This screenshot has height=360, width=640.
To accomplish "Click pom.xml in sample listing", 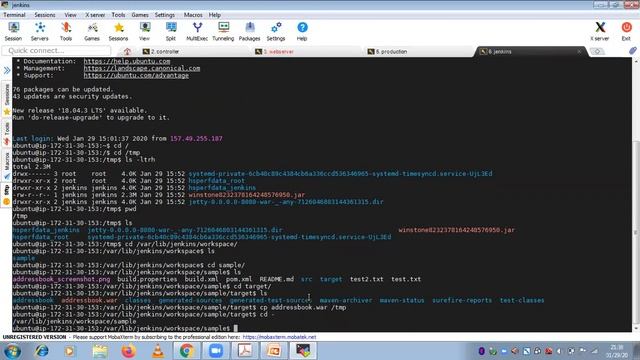I will click(239, 279).
